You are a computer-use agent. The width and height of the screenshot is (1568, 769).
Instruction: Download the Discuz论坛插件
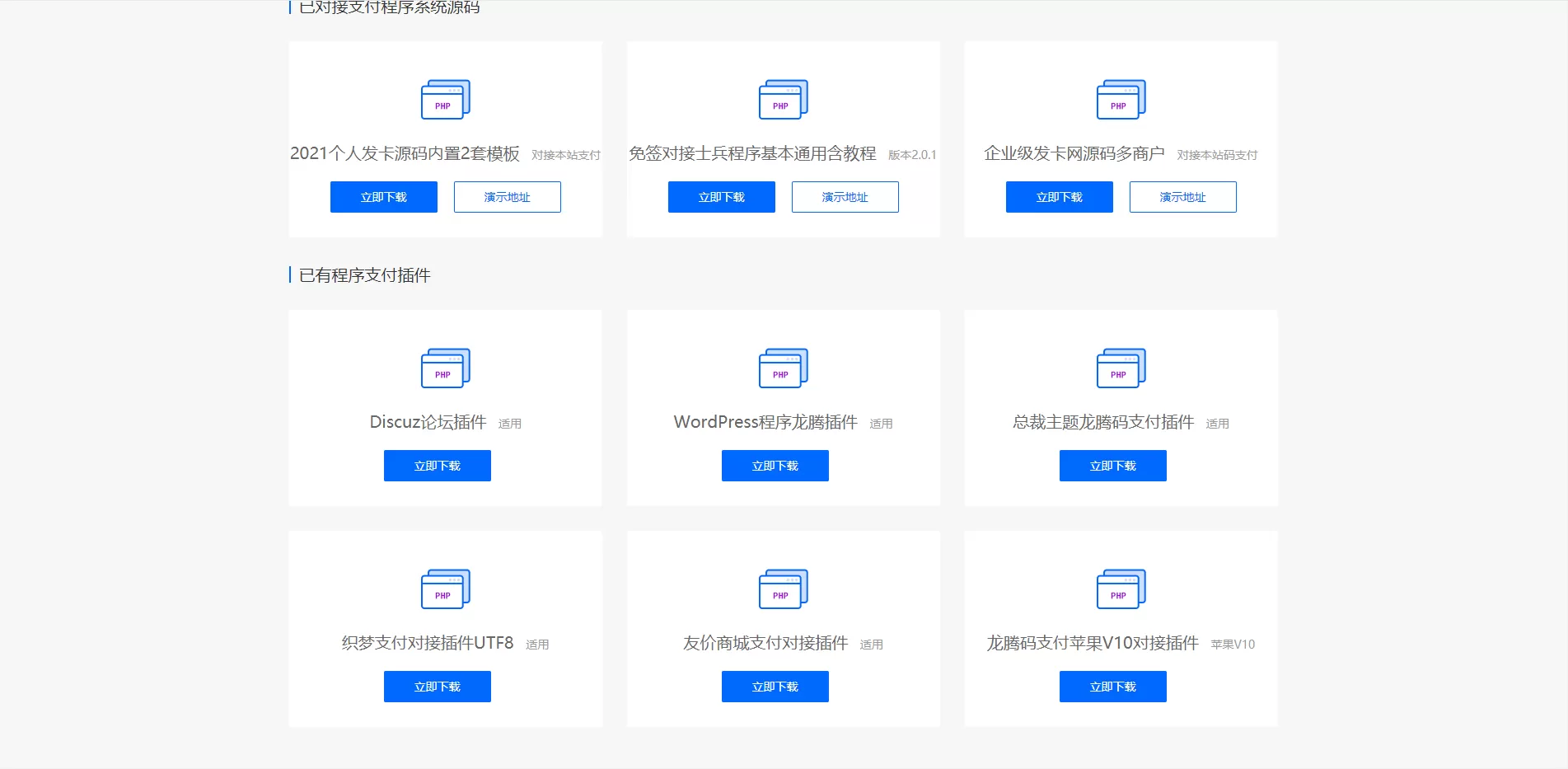437,466
